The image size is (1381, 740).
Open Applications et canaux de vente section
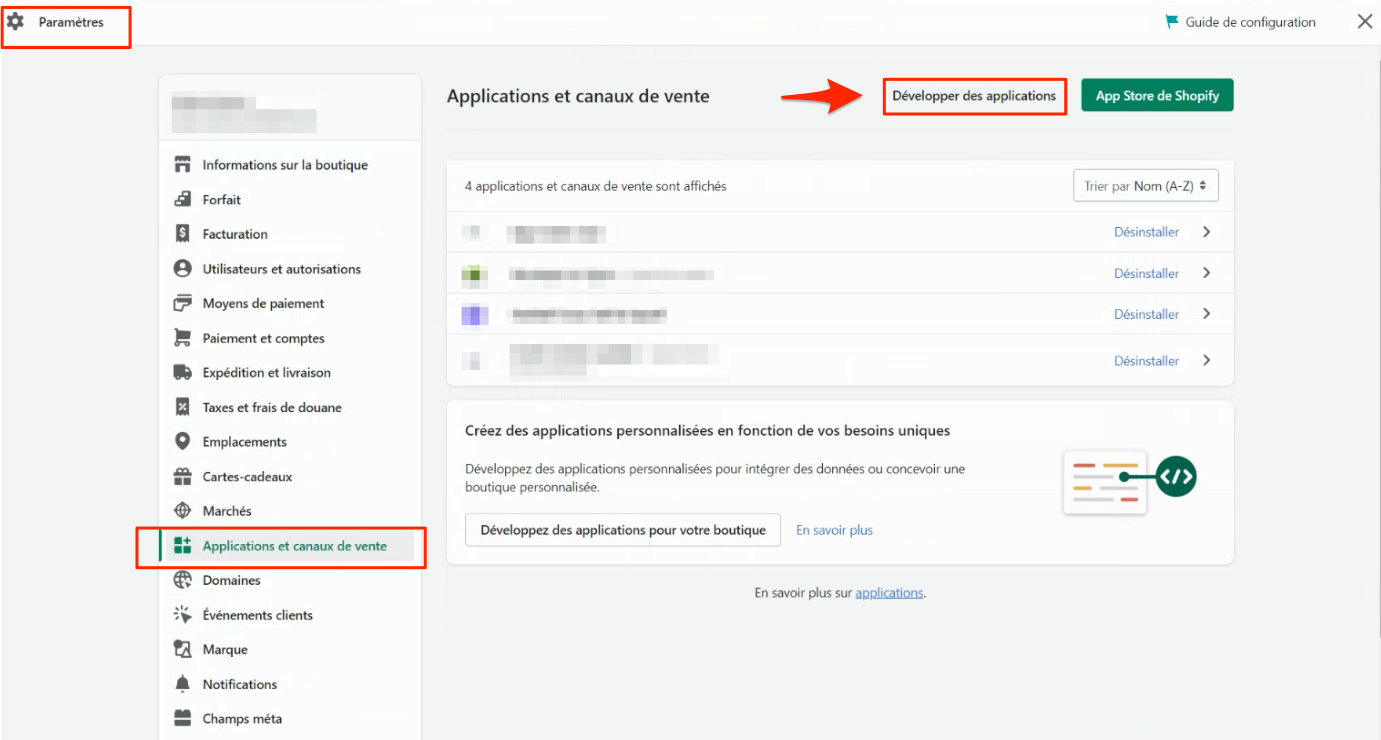click(x=294, y=546)
